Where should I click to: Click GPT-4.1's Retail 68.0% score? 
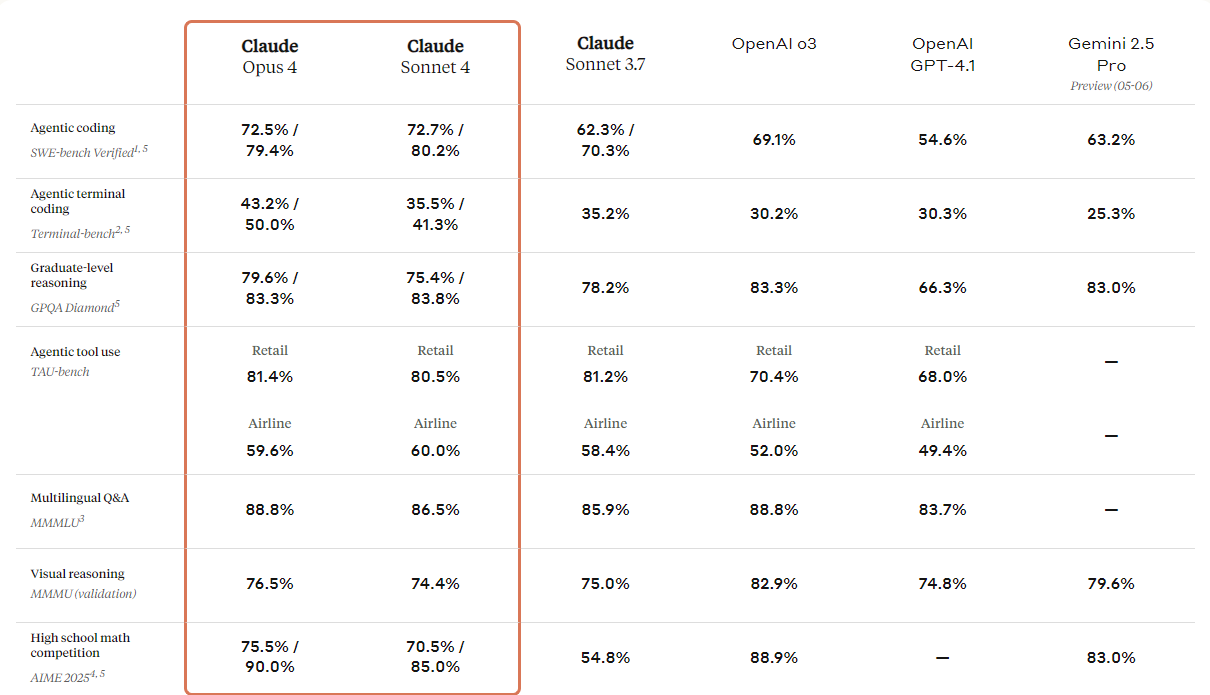coord(942,377)
